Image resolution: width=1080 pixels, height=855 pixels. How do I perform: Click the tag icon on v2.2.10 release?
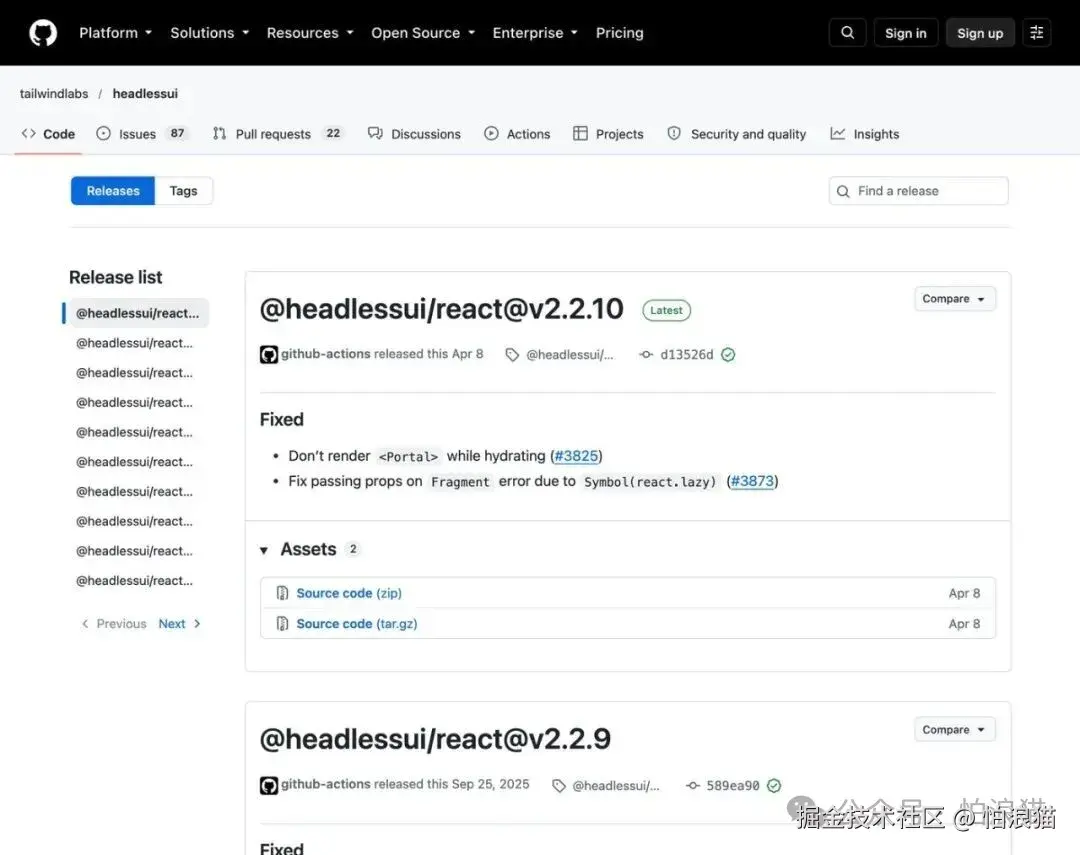point(512,355)
